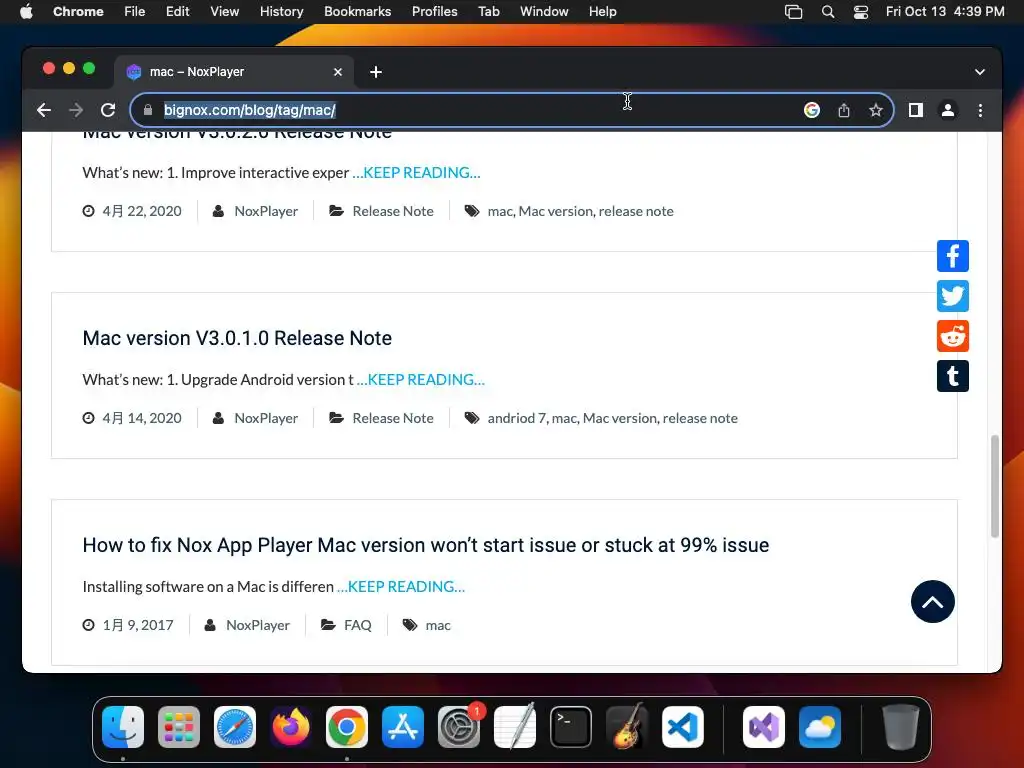Click KEEP READING under Installing software post

(401, 586)
